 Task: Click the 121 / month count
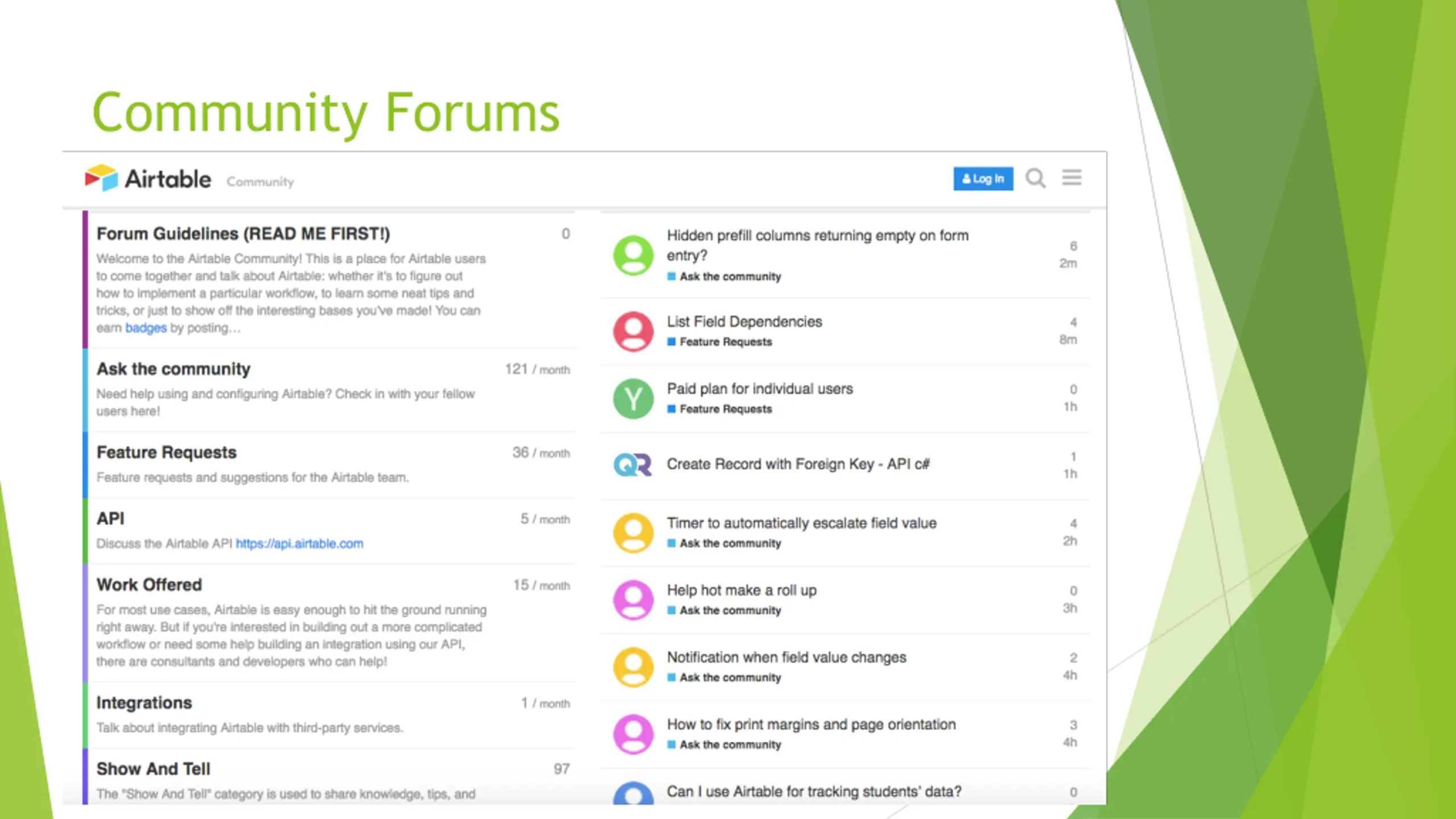click(x=537, y=370)
